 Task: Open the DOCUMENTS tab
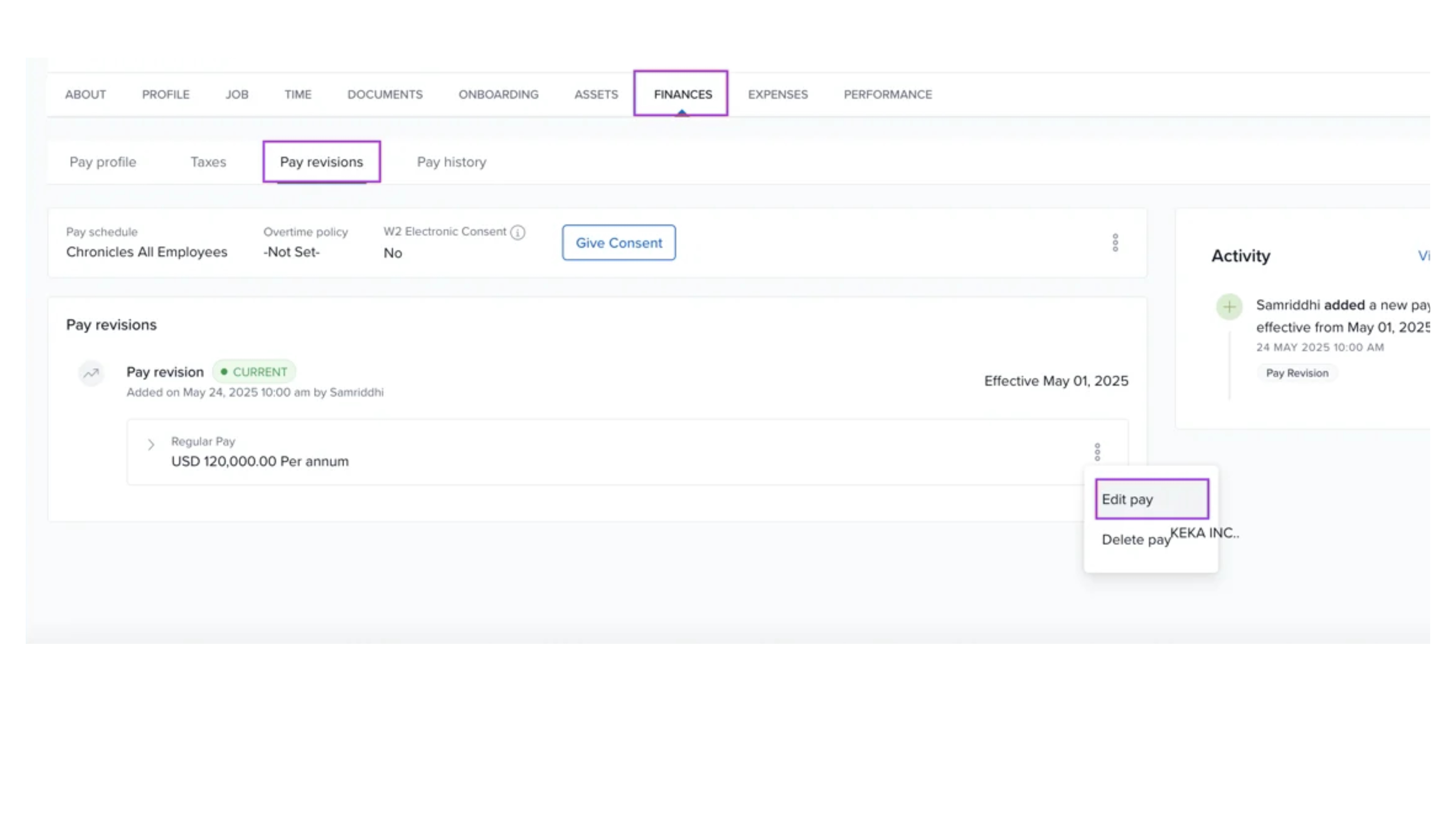[384, 94]
